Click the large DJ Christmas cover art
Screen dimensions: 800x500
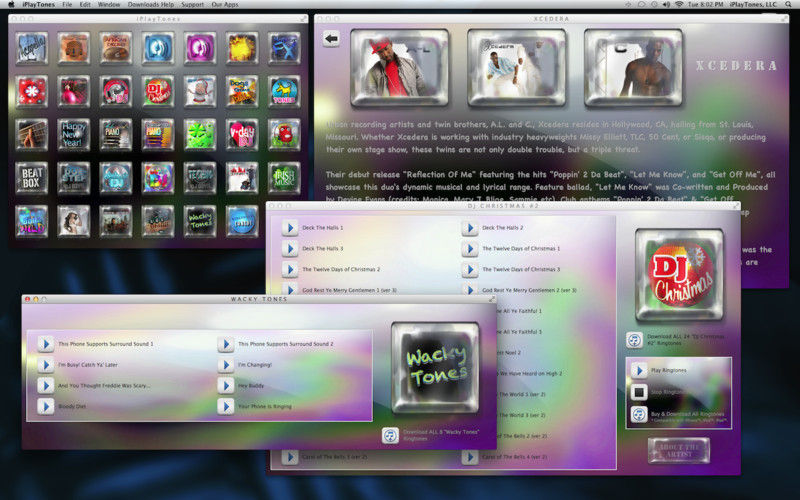679,274
